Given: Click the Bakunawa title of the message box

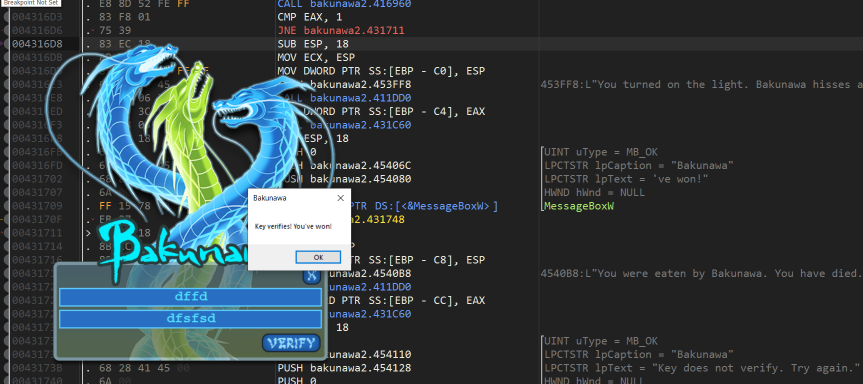Looking at the screenshot, I should point(270,198).
